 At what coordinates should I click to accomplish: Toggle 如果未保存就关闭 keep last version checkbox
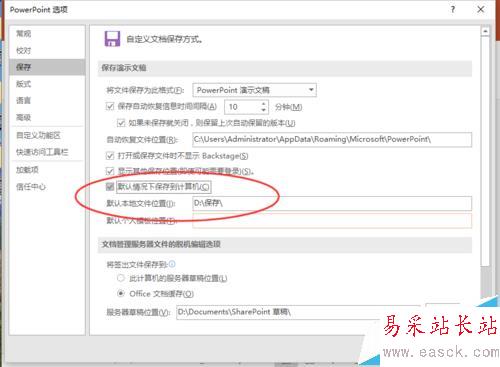(x=121, y=123)
